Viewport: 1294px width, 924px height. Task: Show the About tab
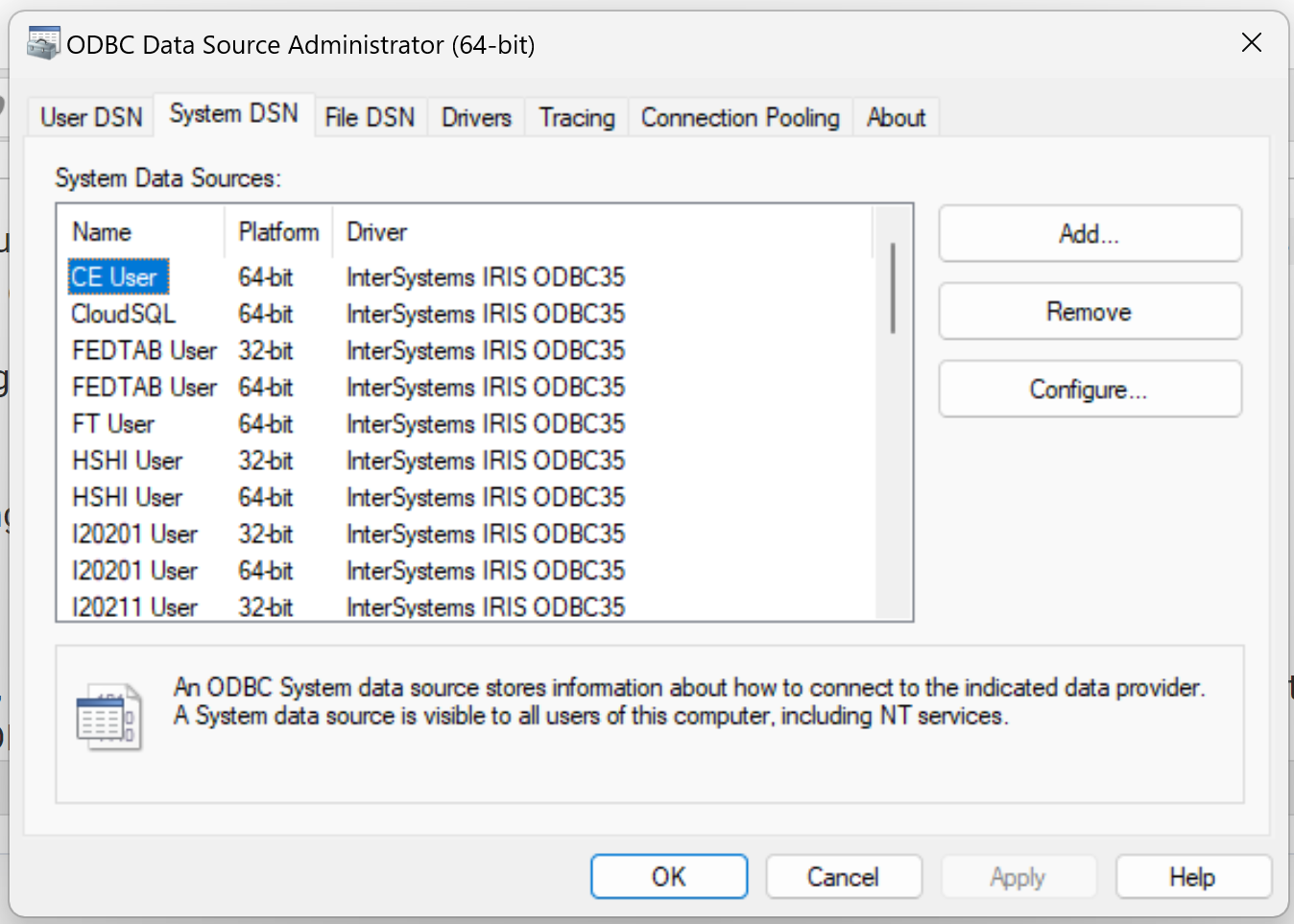point(896,118)
